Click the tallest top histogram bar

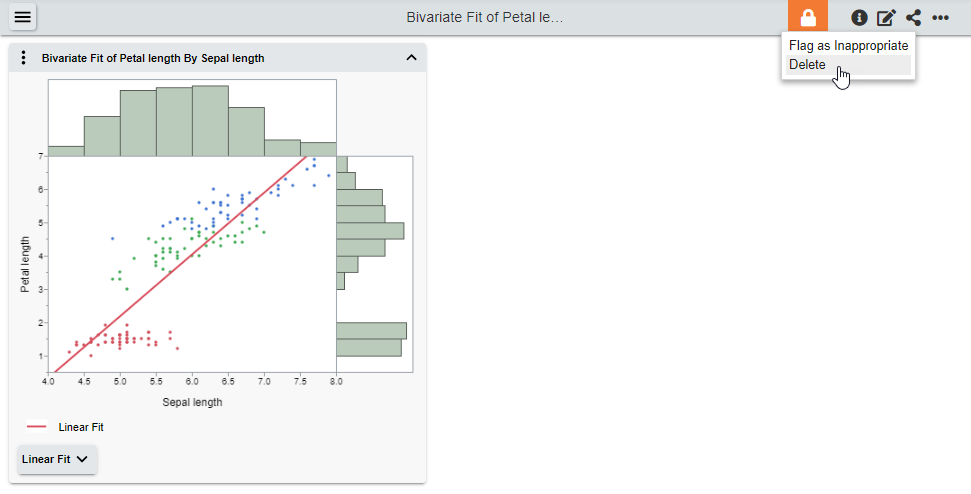[x=210, y=120]
